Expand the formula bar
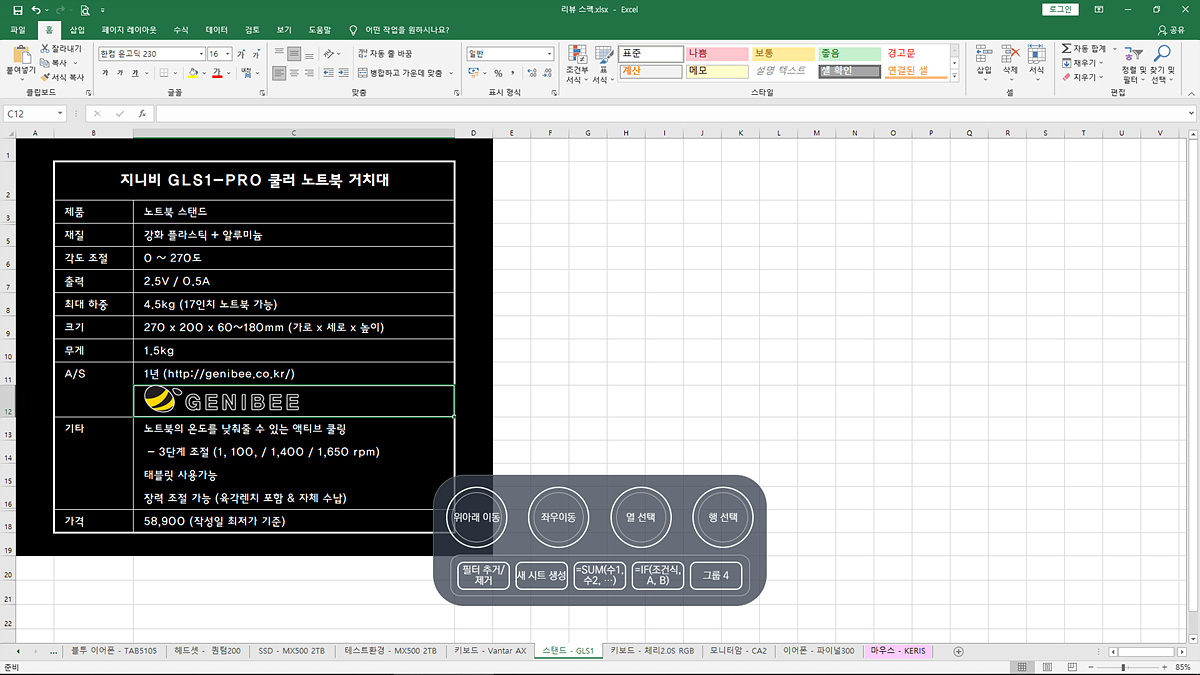The height and width of the screenshot is (675, 1200). pyautogui.click(x=1192, y=114)
